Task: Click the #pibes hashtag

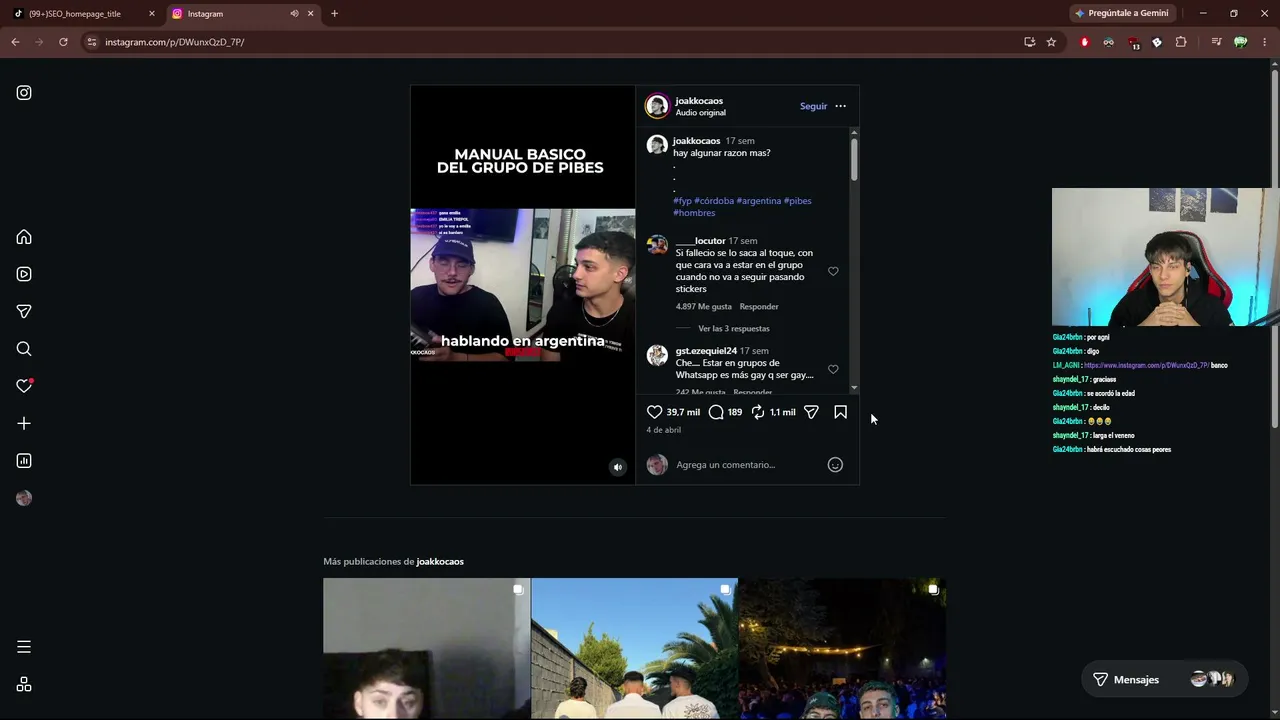Action: [x=798, y=201]
